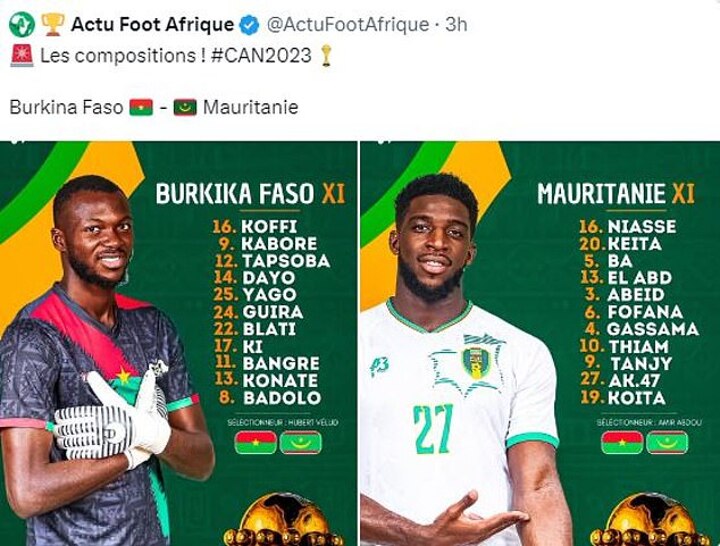The image size is (720, 546).
Task: Click the Burkina Faso flag under the Burkina lineup
Action: tap(255, 442)
